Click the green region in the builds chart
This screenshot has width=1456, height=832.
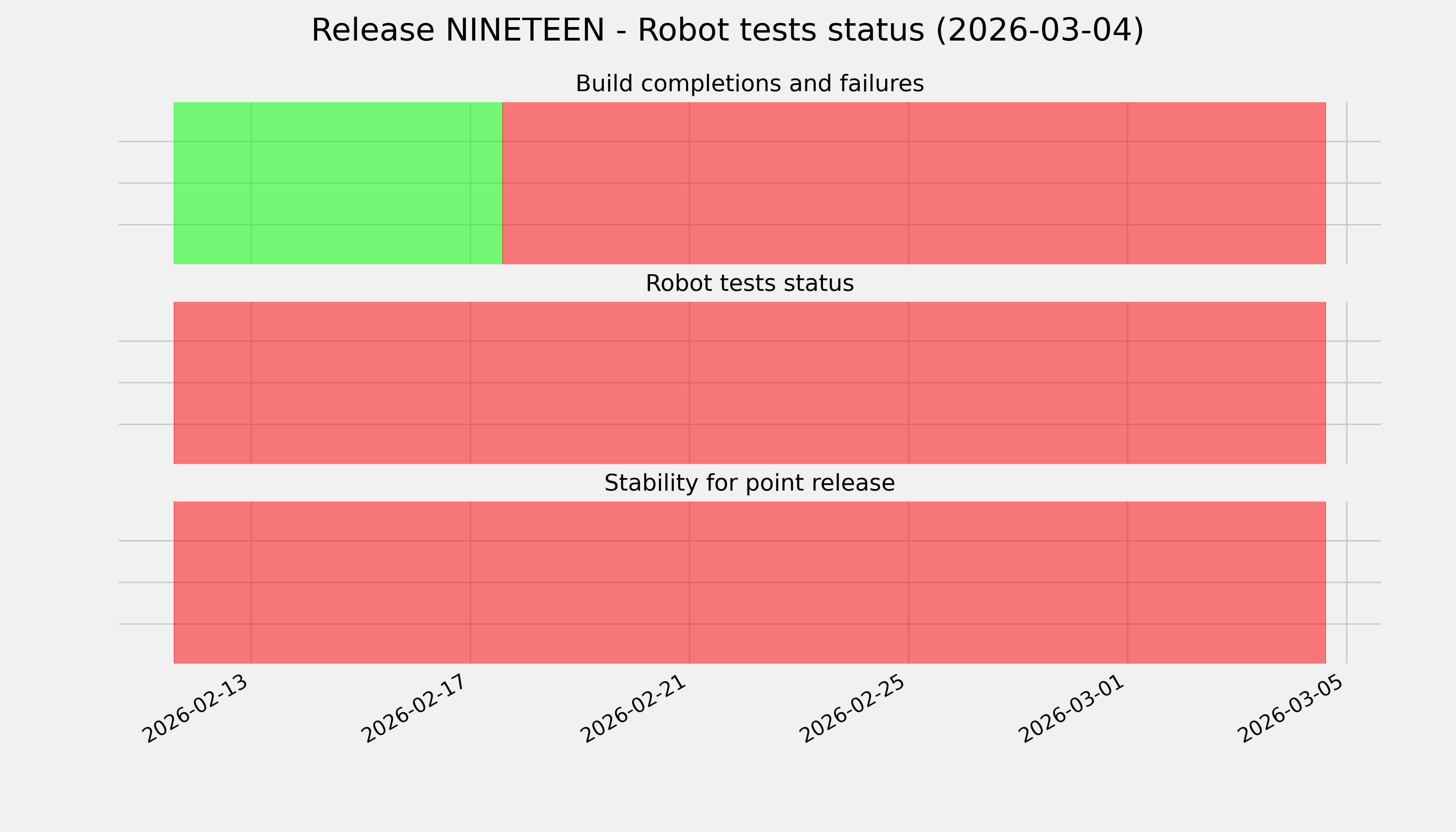337,183
